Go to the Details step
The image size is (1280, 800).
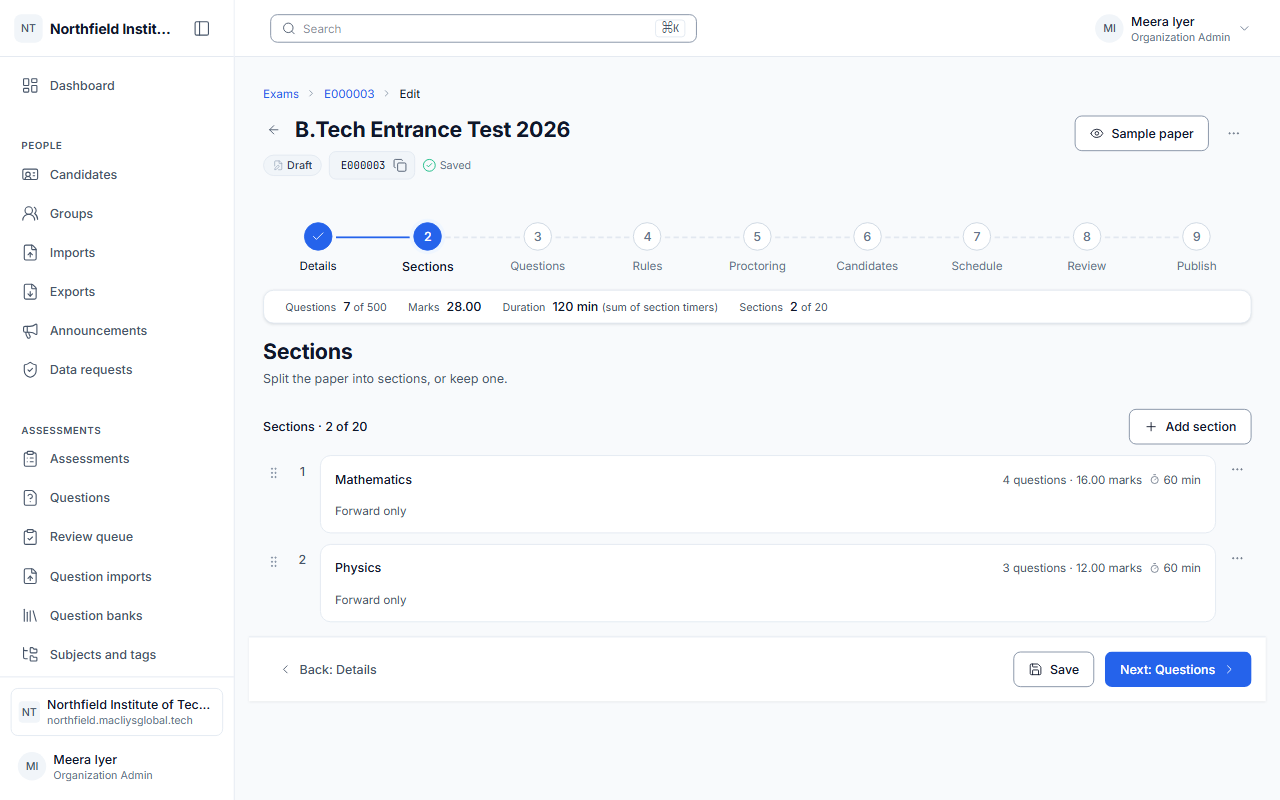coord(318,248)
